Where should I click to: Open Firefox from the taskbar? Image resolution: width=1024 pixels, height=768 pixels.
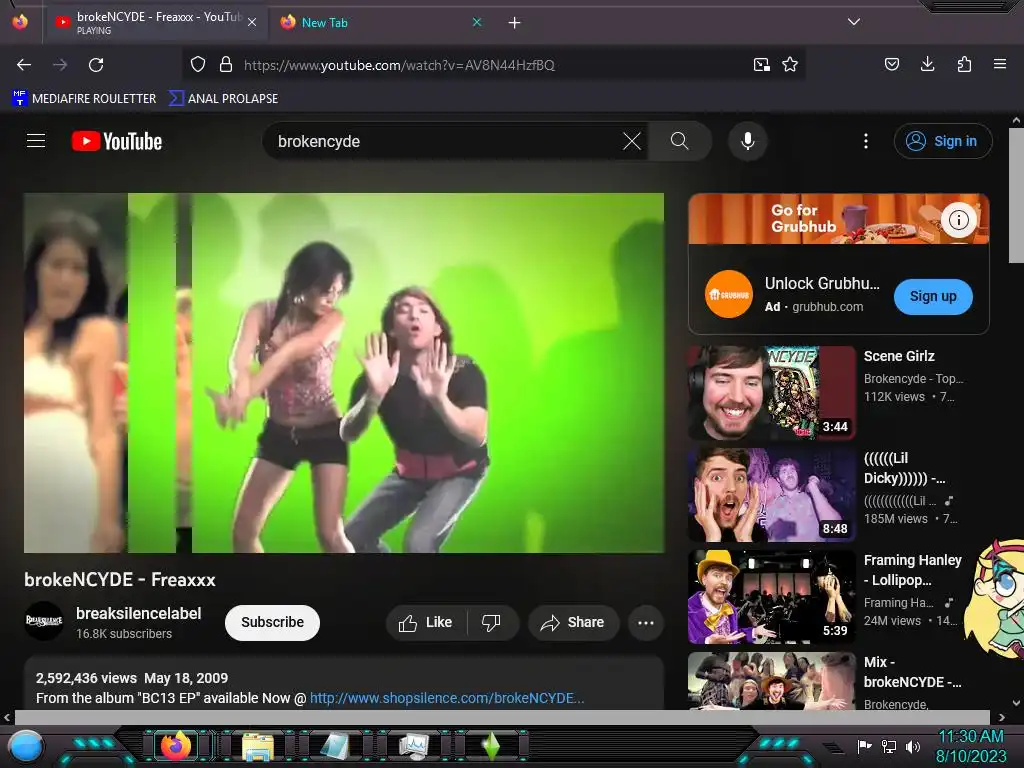coord(176,746)
